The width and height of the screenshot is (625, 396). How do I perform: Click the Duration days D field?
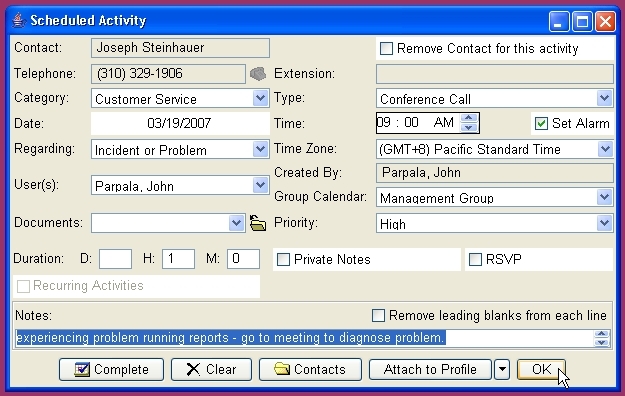coord(116,259)
